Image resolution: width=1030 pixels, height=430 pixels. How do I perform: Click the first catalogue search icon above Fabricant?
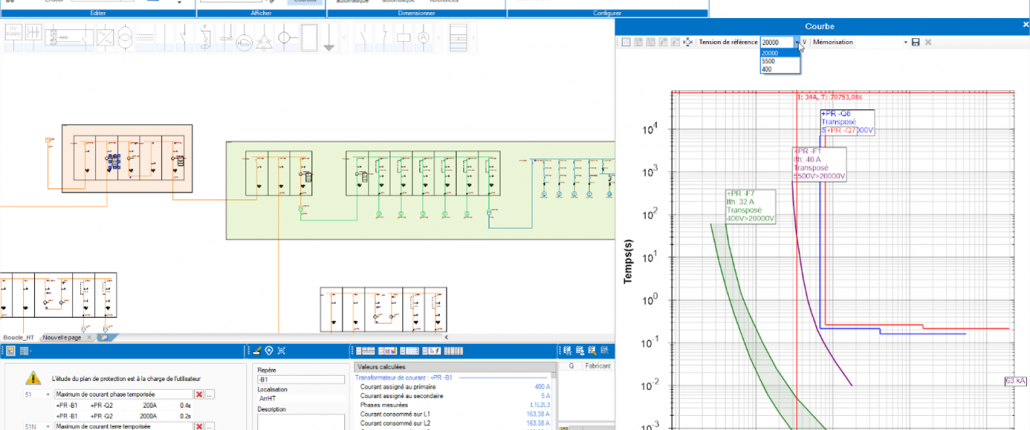click(568, 350)
